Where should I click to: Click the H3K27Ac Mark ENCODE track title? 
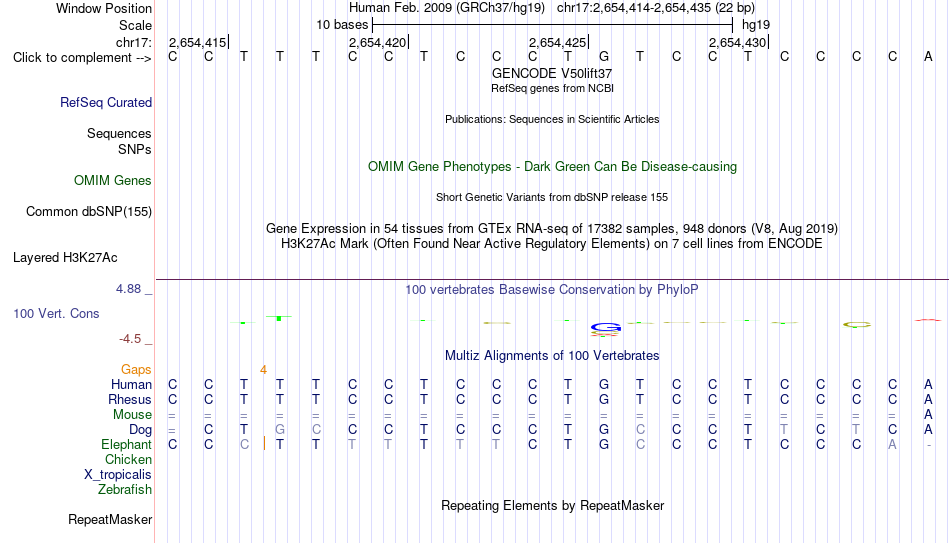(552, 244)
